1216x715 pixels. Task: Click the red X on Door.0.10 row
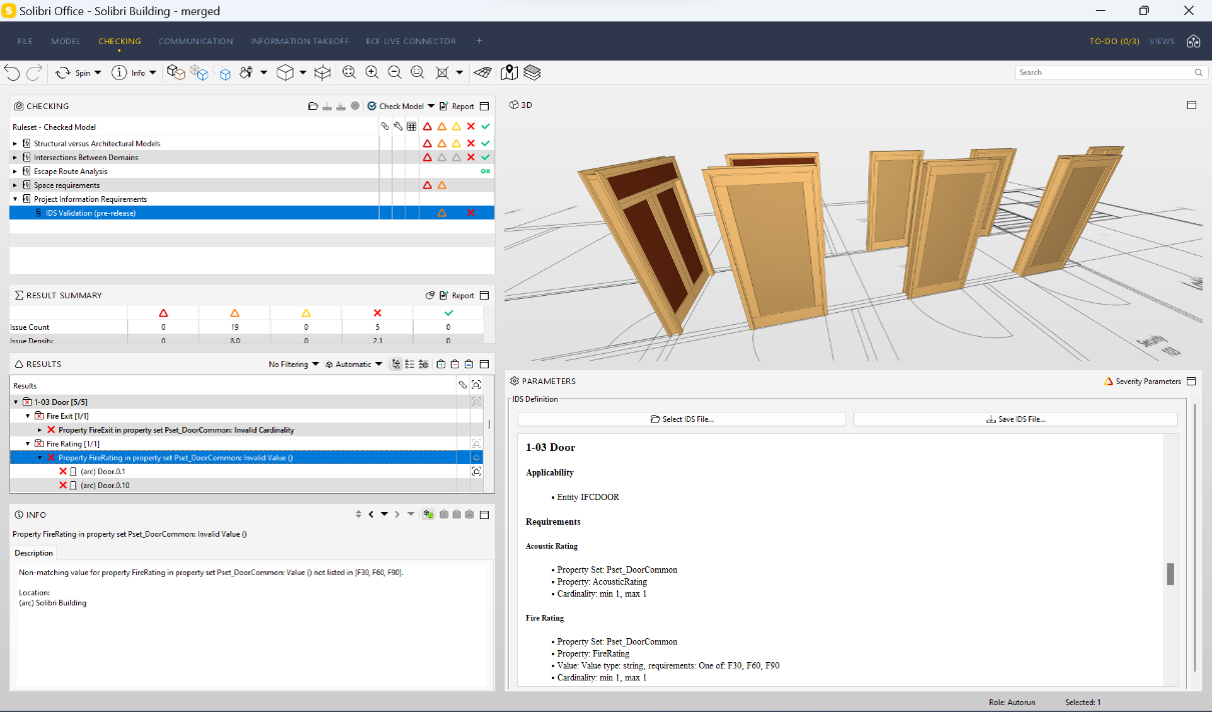click(x=63, y=485)
